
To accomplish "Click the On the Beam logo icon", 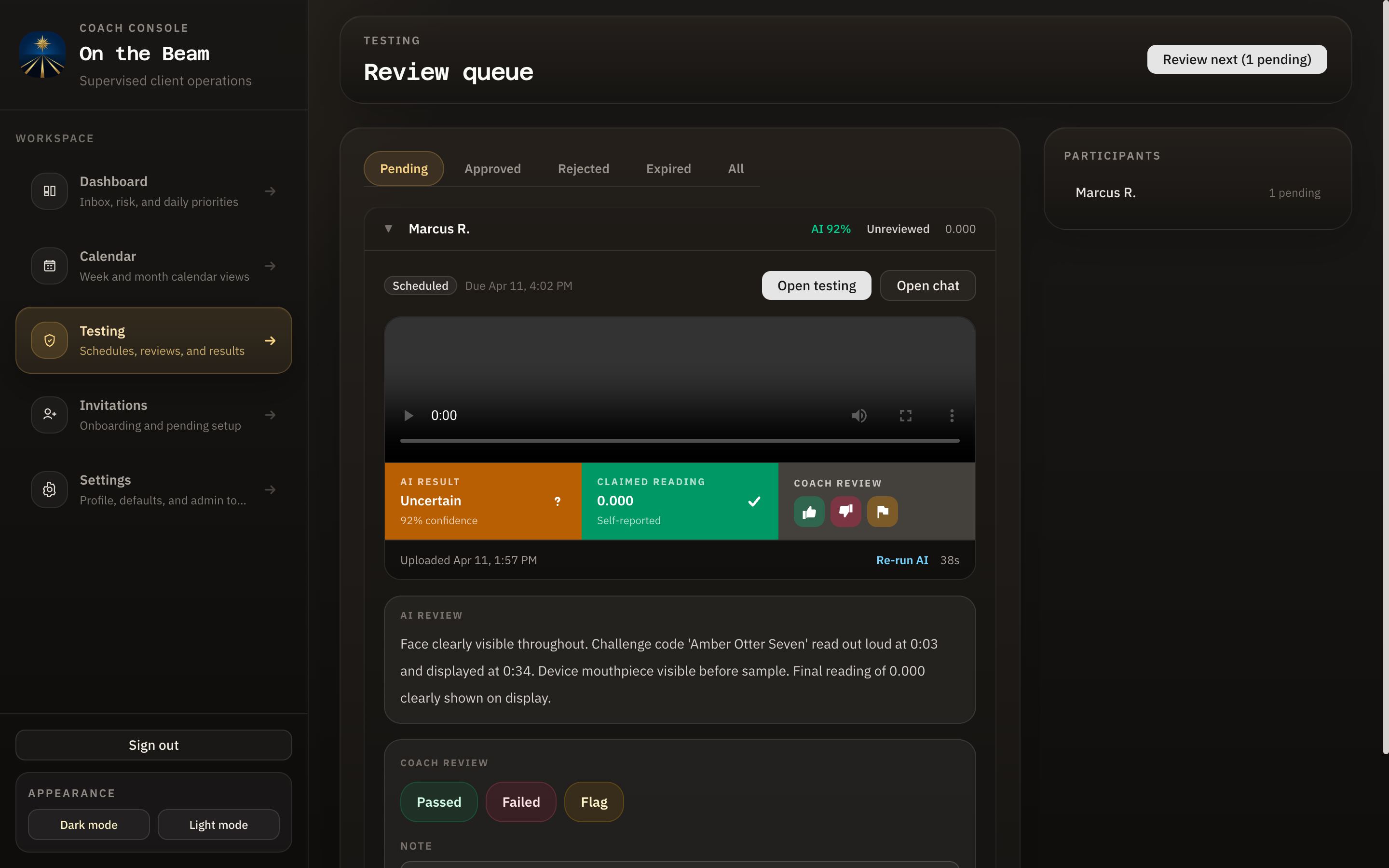I will pyautogui.click(x=42, y=54).
